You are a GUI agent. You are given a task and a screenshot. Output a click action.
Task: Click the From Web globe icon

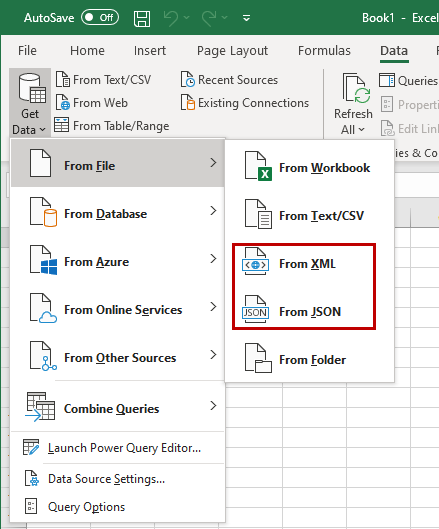pyautogui.click(x=63, y=102)
